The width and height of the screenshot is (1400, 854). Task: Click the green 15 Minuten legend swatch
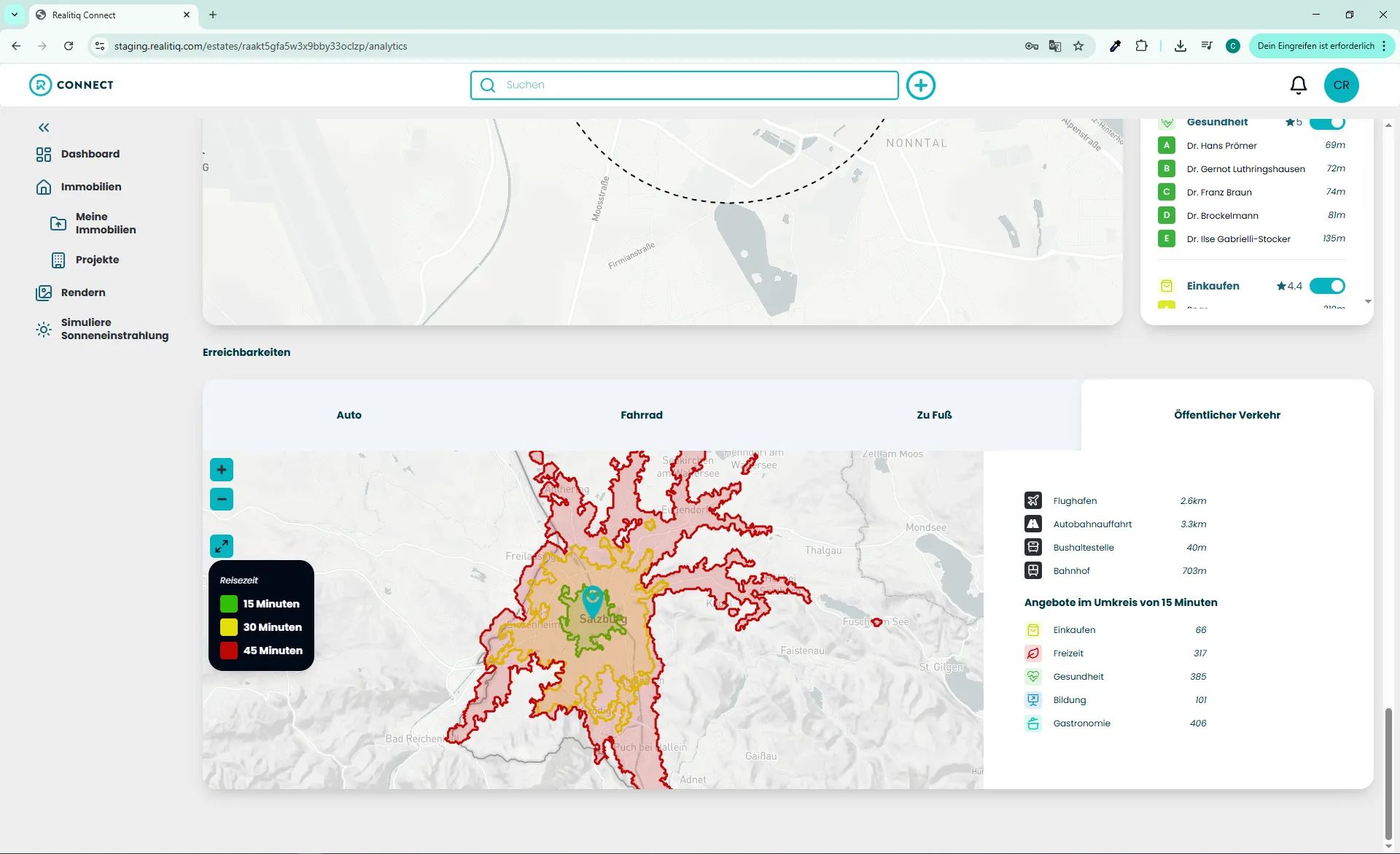pyautogui.click(x=229, y=604)
